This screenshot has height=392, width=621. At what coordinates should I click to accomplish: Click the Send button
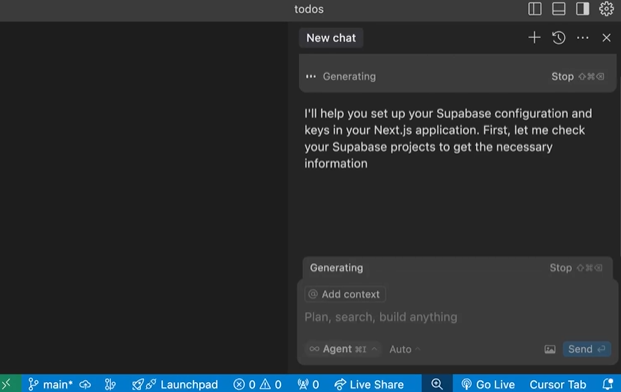(587, 349)
